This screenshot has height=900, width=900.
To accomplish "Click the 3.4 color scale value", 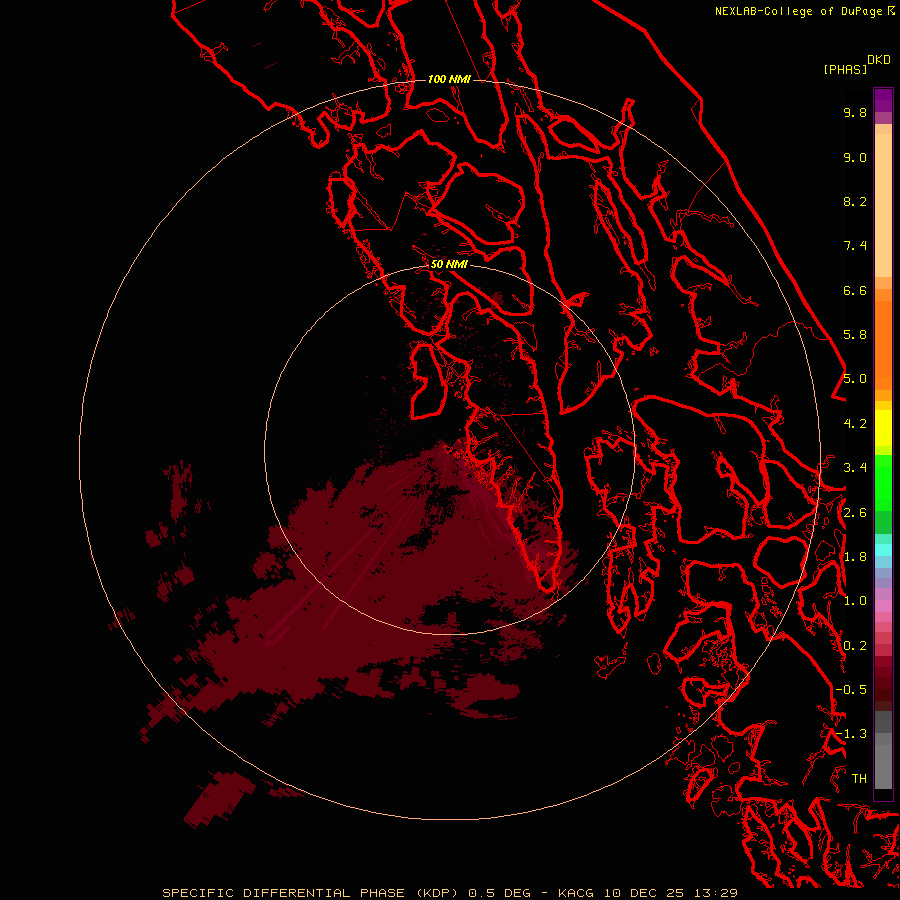I will (855, 468).
